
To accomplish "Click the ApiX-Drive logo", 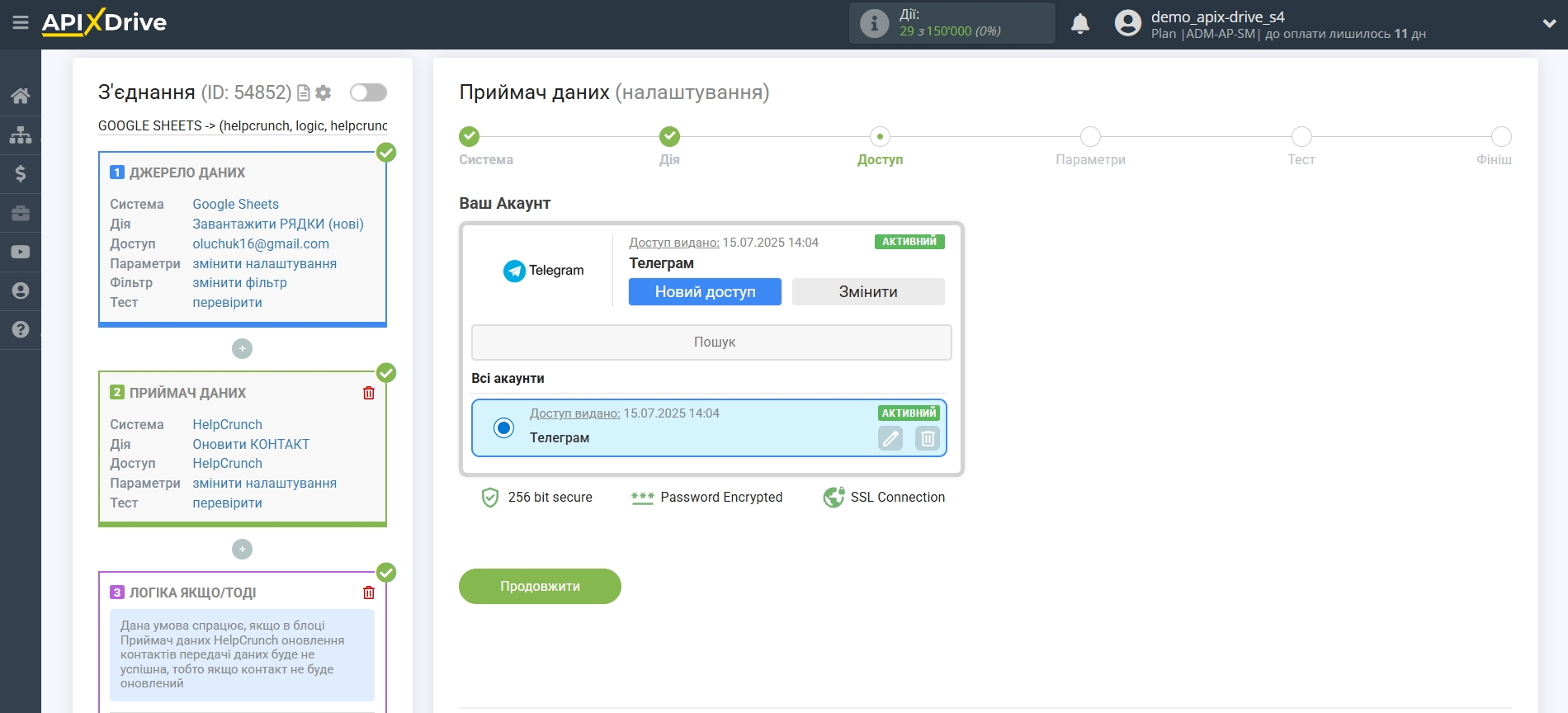I will (x=104, y=22).
